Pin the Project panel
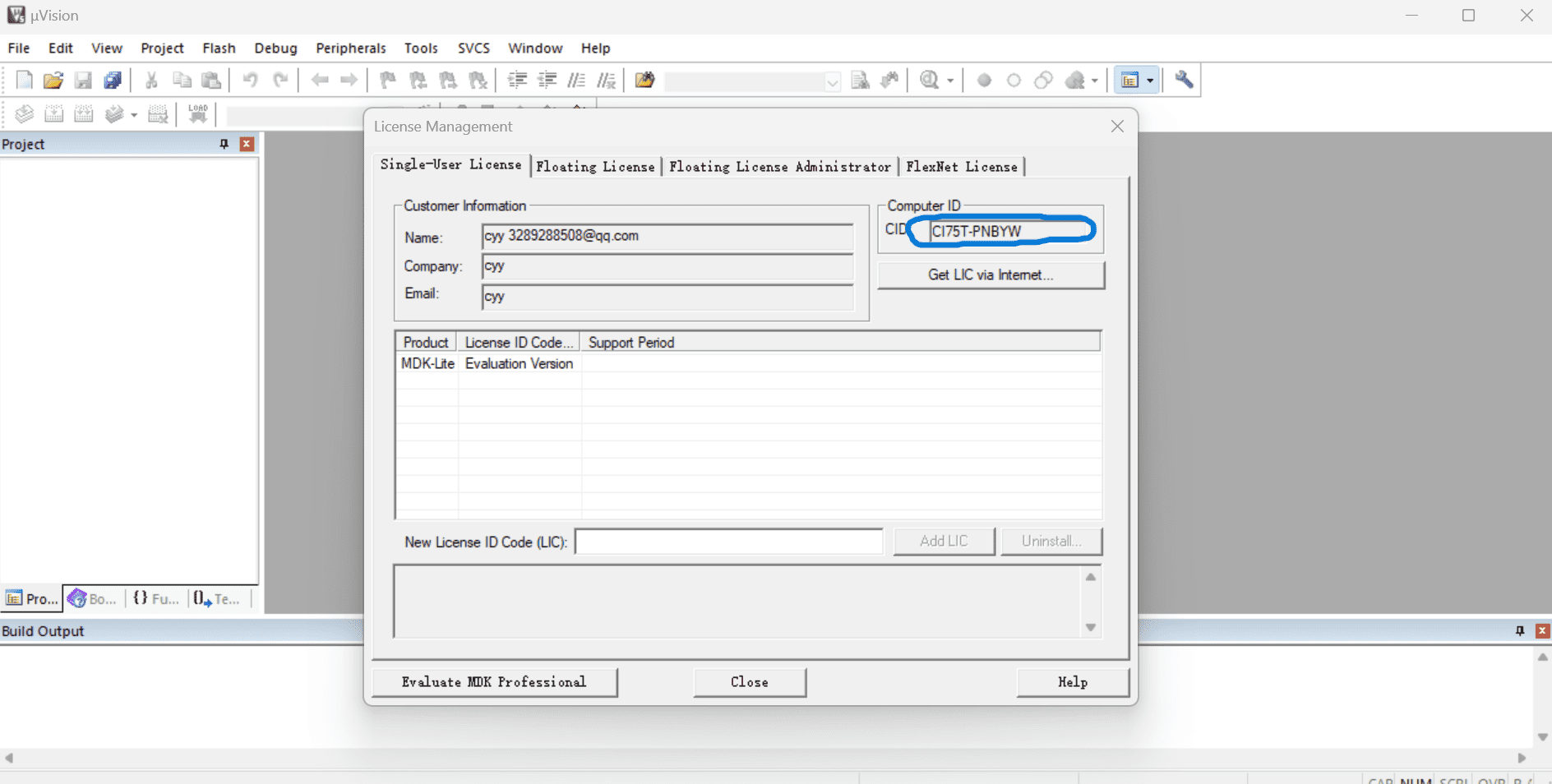The image size is (1552, 784). click(224, 144)
